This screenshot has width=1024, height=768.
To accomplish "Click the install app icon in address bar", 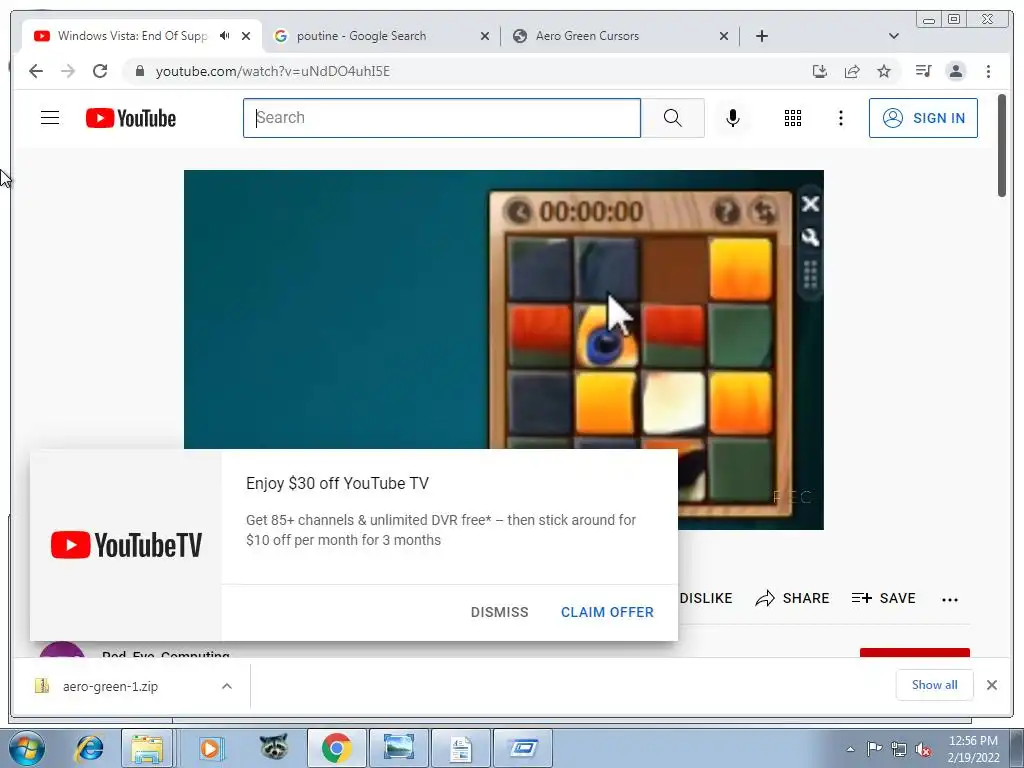I will pos(820,71).
